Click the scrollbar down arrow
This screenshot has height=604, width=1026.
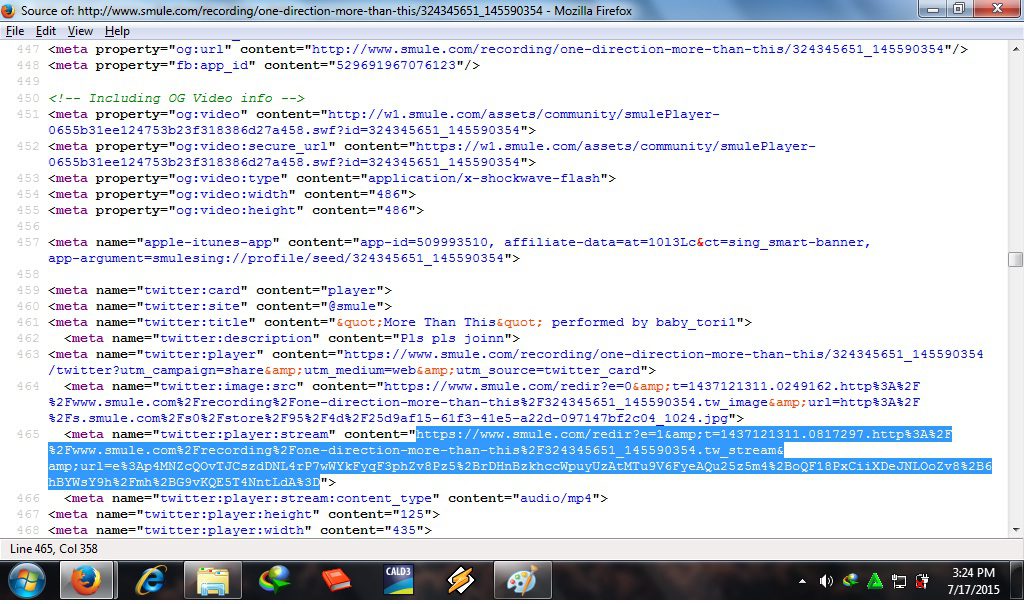pyautogui.click(x=1016, y=530)
